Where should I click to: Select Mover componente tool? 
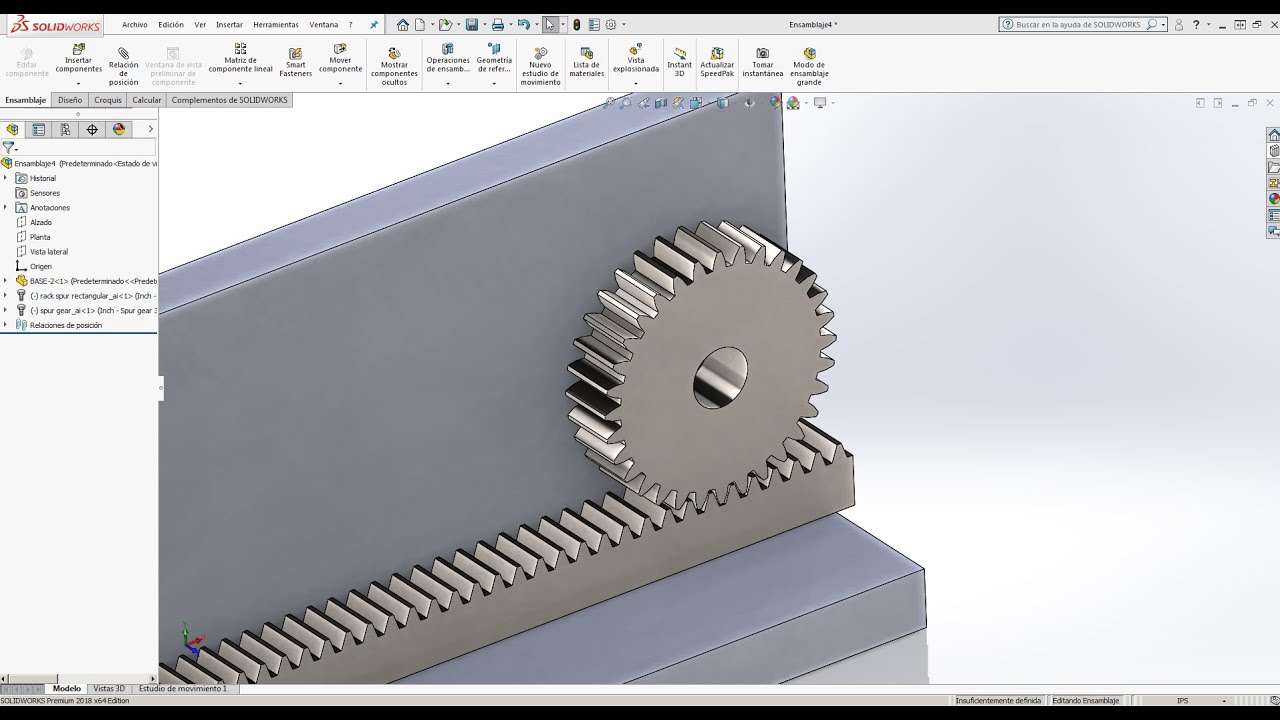(x=340, y=59)
